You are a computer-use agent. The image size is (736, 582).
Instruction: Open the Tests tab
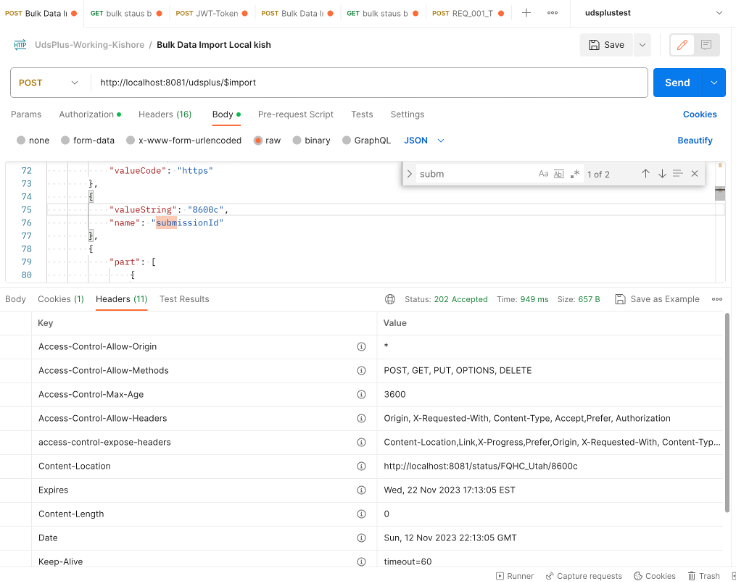tap(362, 115)
